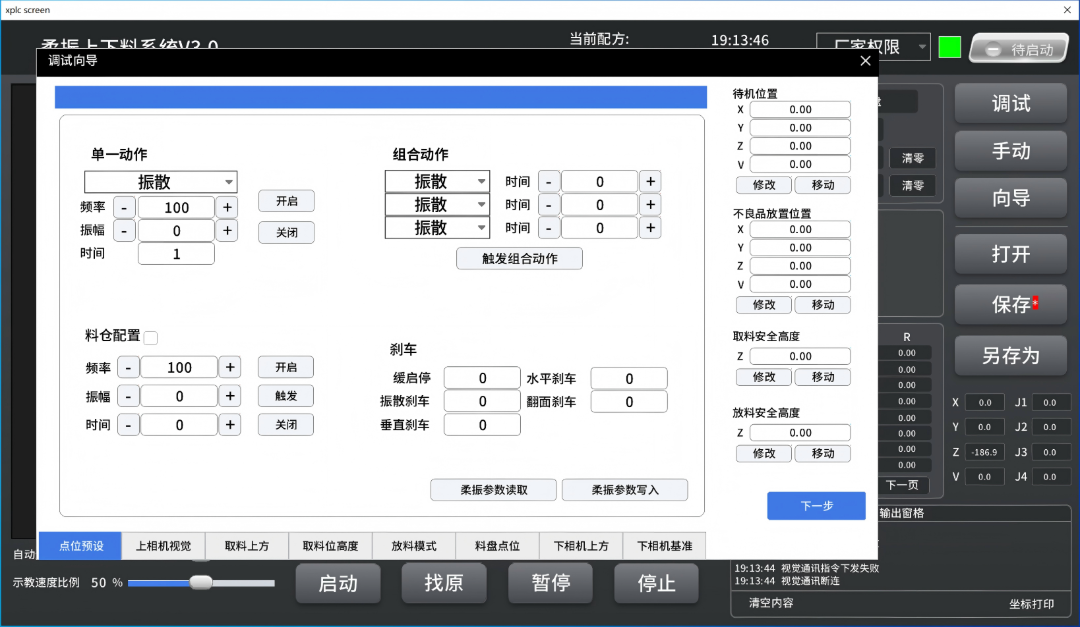
Task: Click the 下一步 button
Action: (816, 506)
